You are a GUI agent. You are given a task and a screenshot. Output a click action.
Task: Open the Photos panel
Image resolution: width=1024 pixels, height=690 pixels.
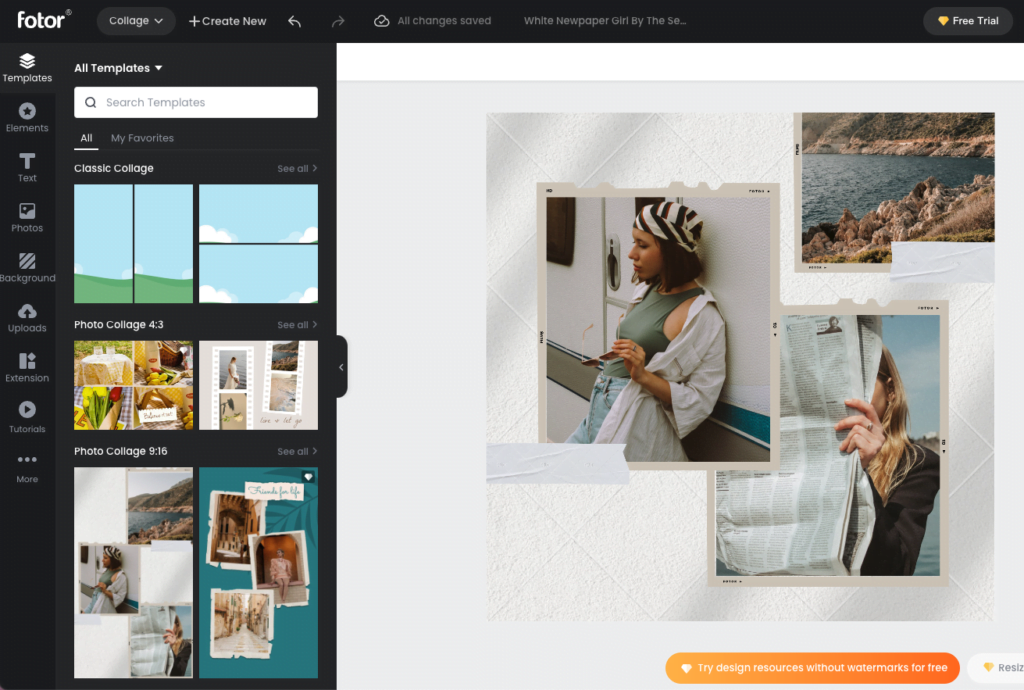pos(27,216)
